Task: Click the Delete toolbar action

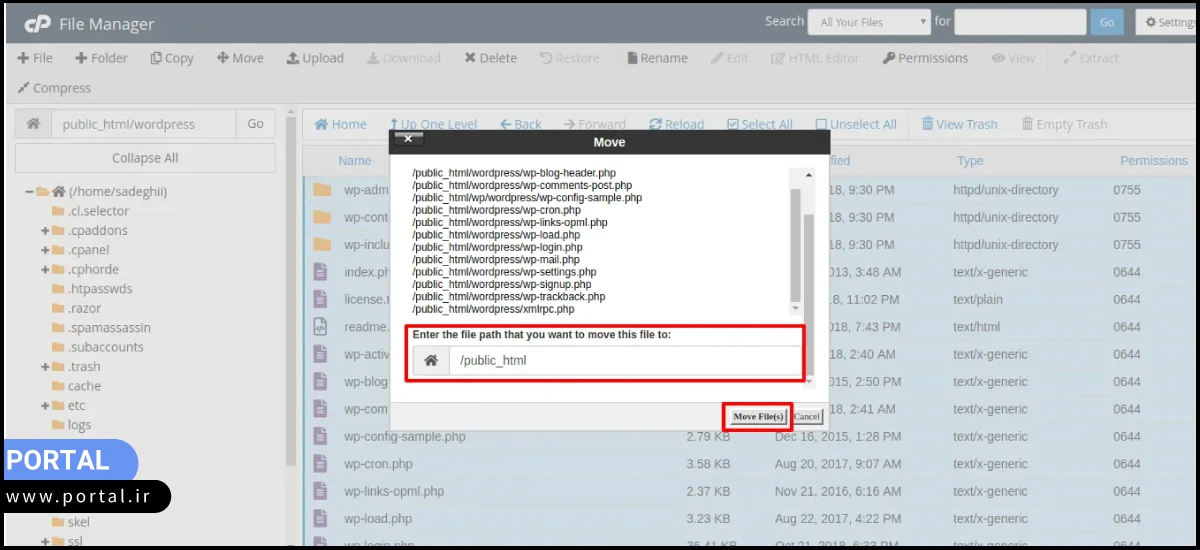Action: coord(490,58)
